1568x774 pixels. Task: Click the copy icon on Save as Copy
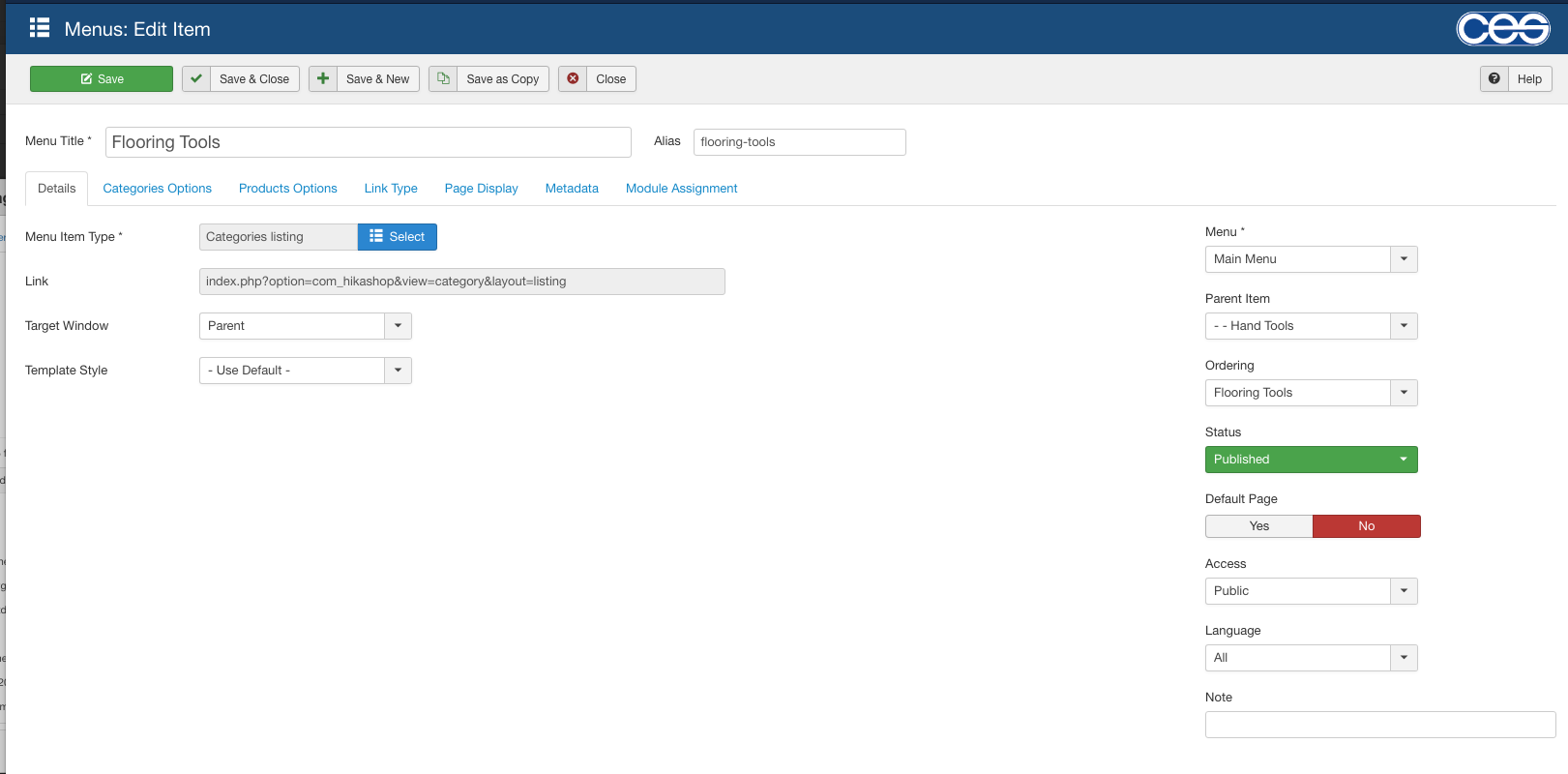coord(443,79)
